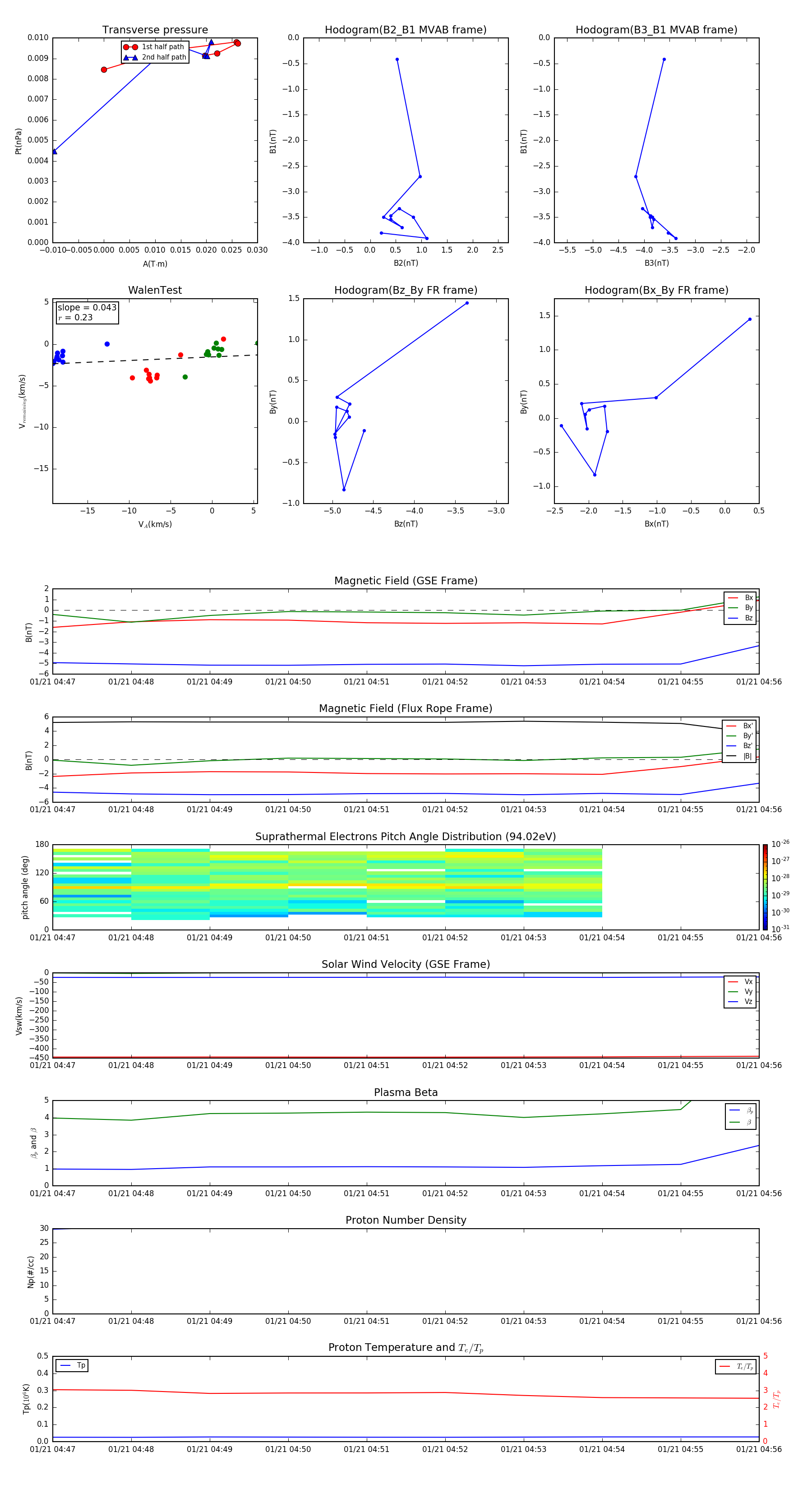Click Vx legend entry in solar wind plot
This screenshot has width=812, height=1489.
coord(740,981)
